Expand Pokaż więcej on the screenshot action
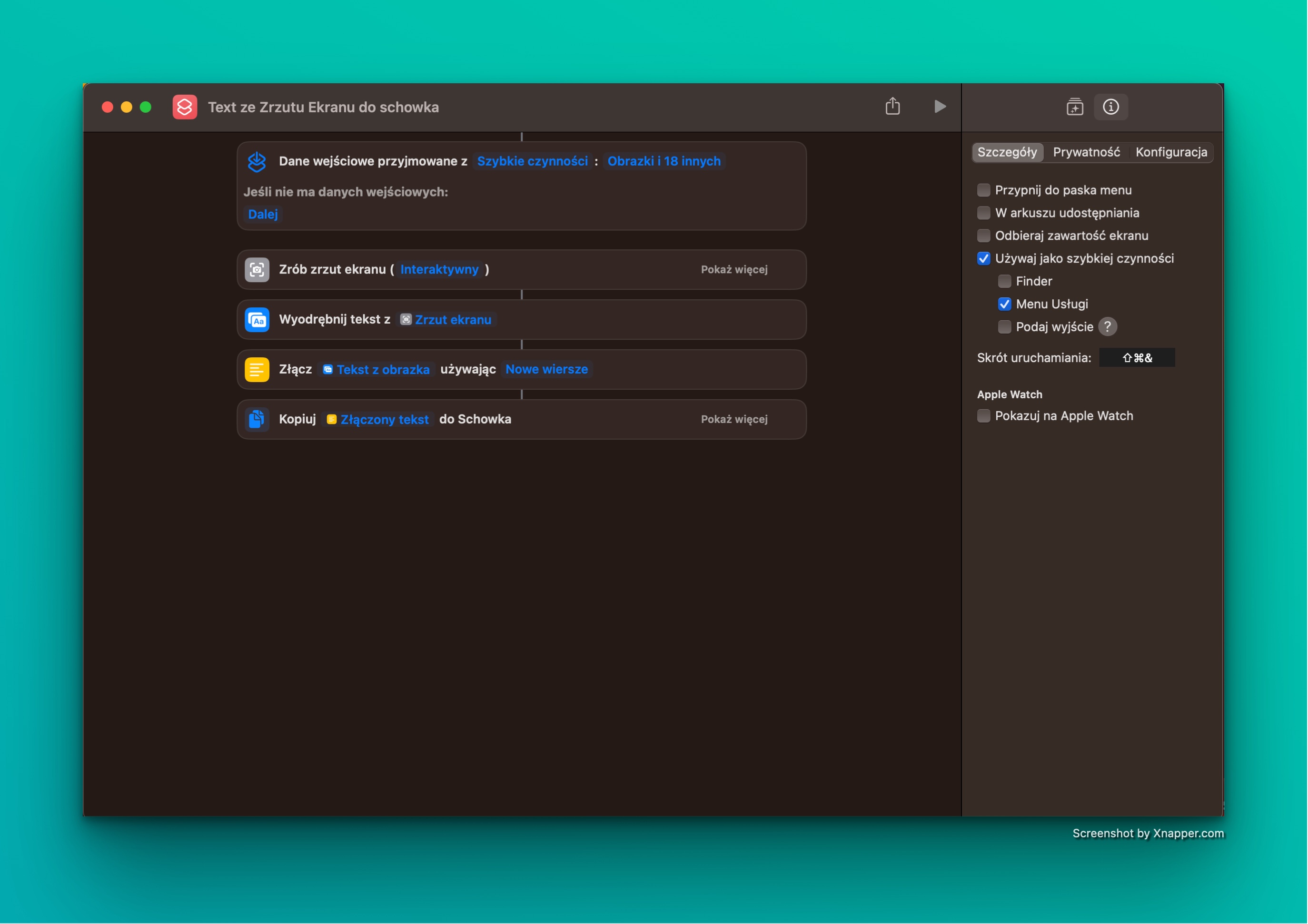This screenshot has width=1308, height=924. (x=734, y=269)
